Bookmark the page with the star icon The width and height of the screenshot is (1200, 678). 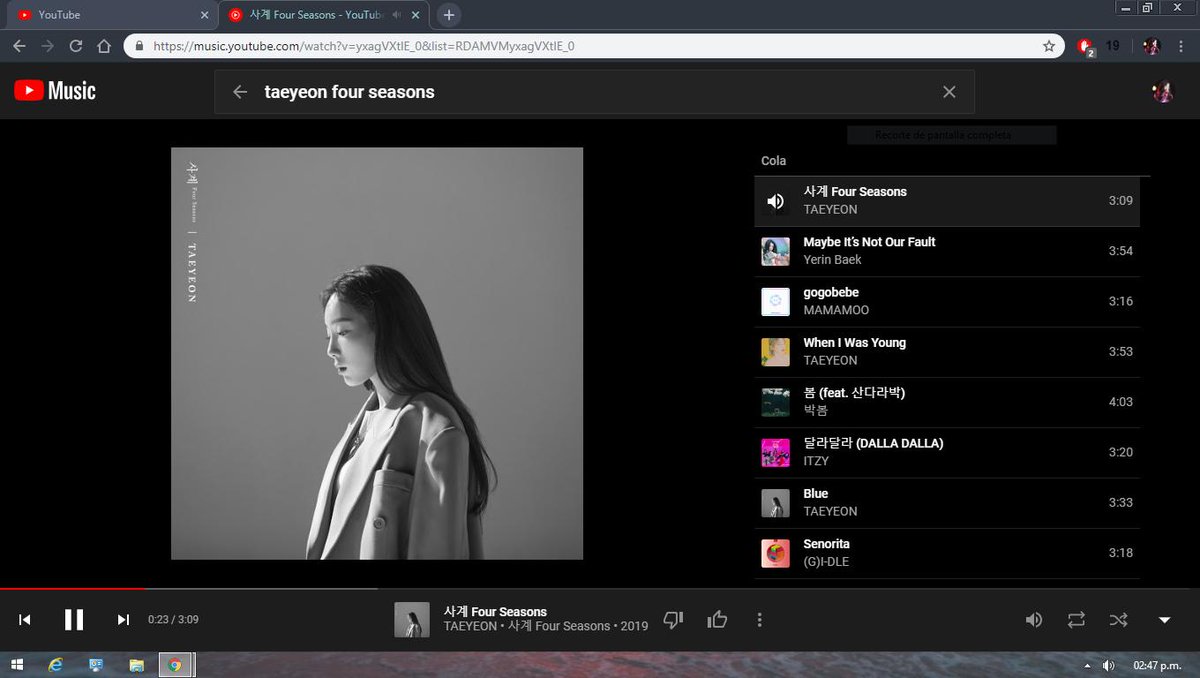(x=1049, y=46)
